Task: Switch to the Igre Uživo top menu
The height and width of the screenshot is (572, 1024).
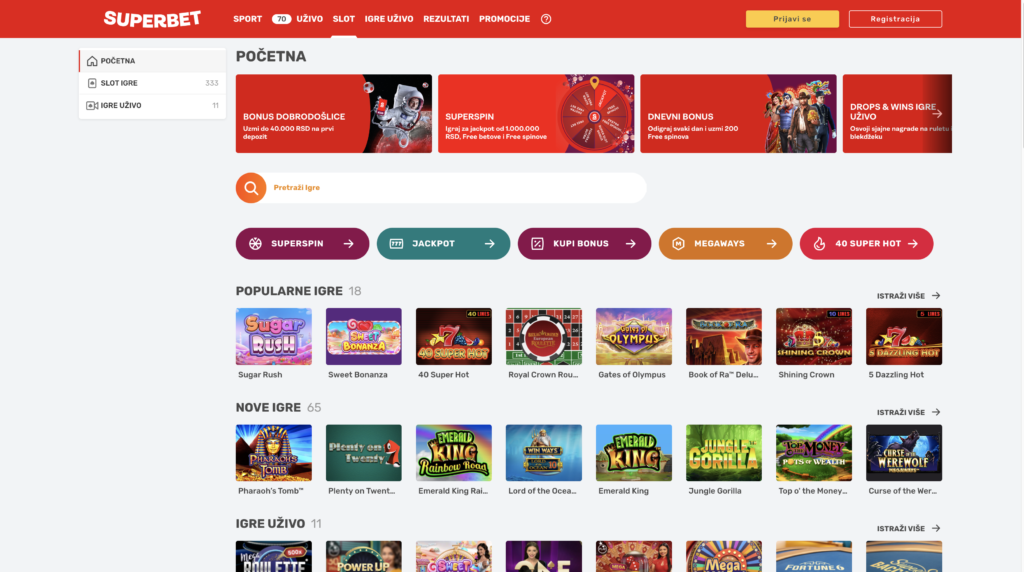Action: [389, 19]
